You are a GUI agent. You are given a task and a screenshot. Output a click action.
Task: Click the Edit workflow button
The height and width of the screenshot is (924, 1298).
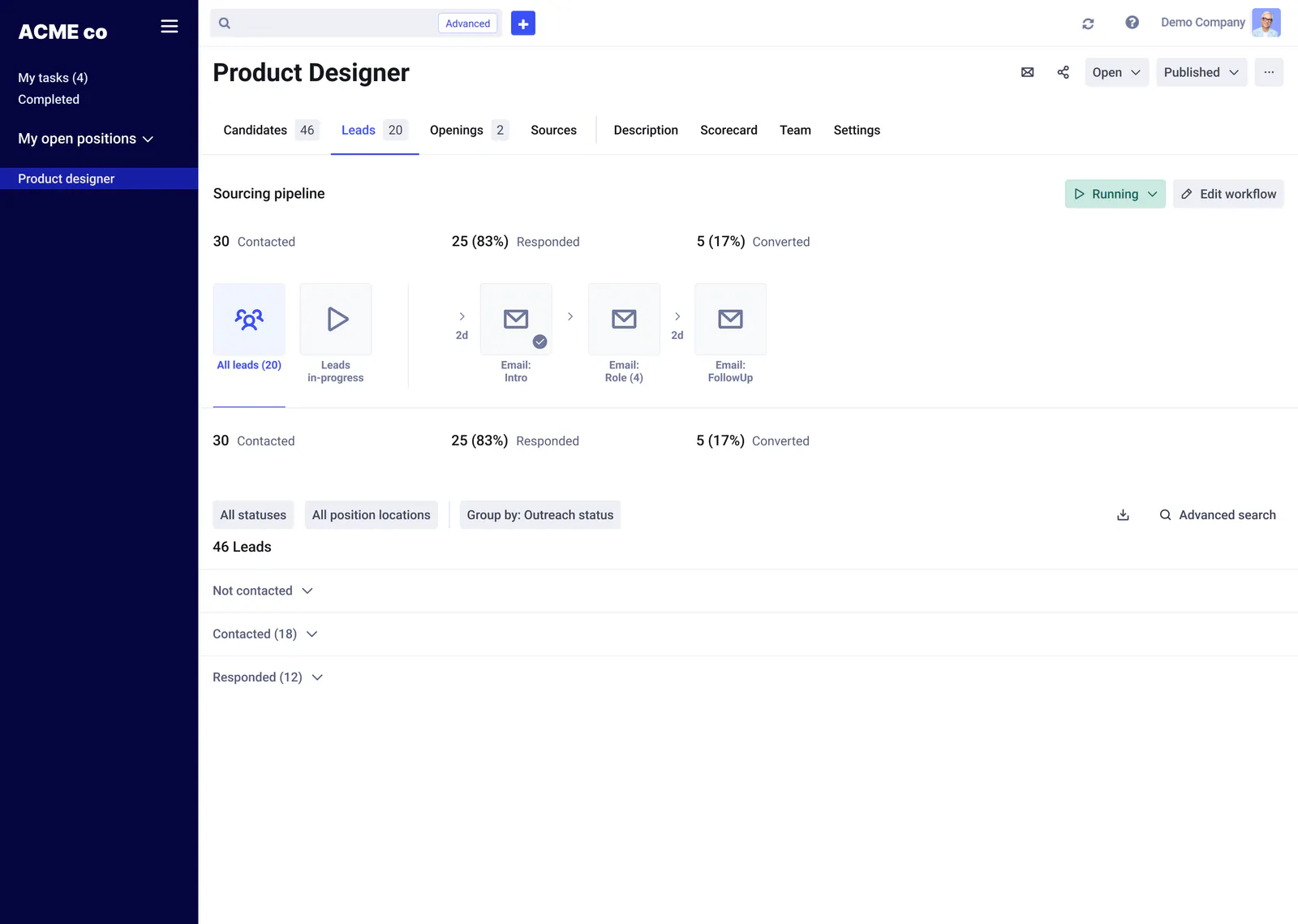point(1228,194)
